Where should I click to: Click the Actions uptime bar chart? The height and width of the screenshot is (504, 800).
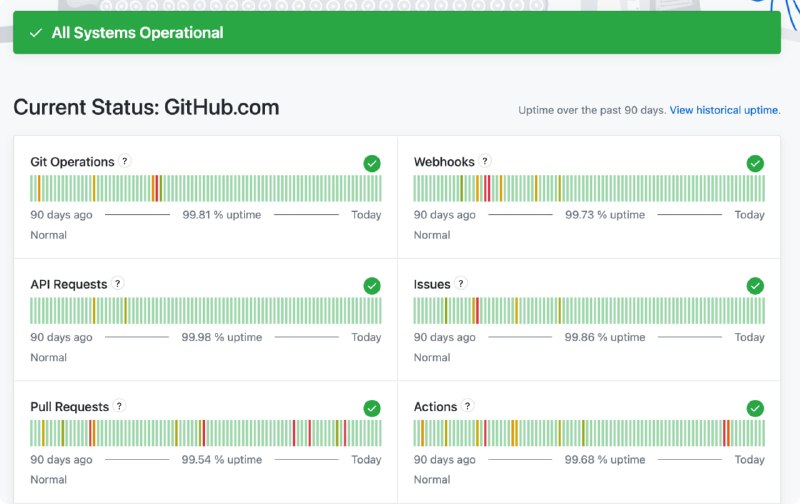pos(589,433)
